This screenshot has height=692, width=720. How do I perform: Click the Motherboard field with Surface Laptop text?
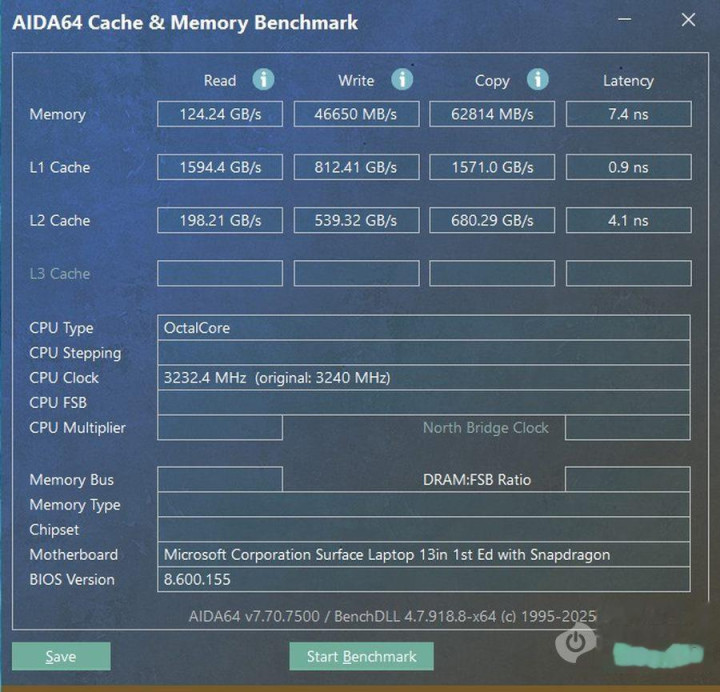pos(424,555)
